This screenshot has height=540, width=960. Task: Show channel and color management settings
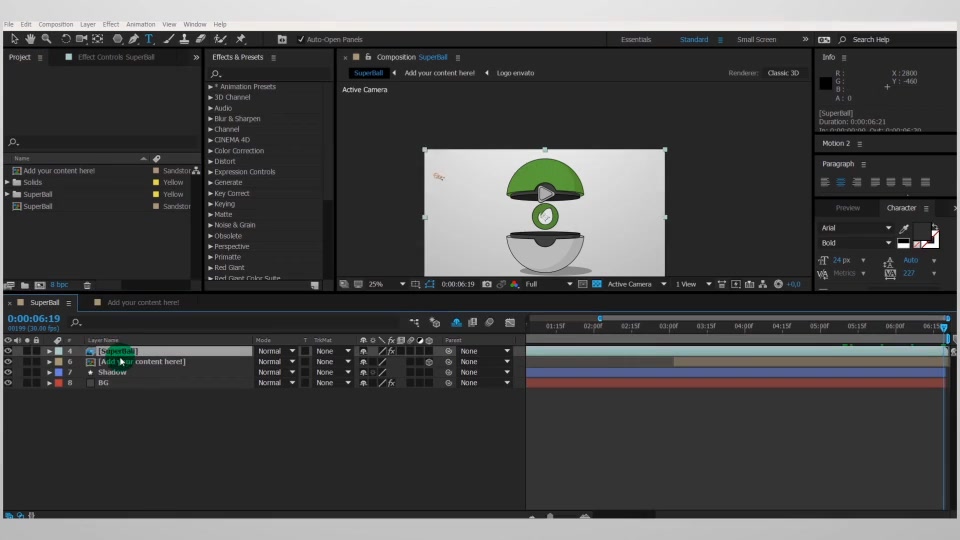point(514,284)
